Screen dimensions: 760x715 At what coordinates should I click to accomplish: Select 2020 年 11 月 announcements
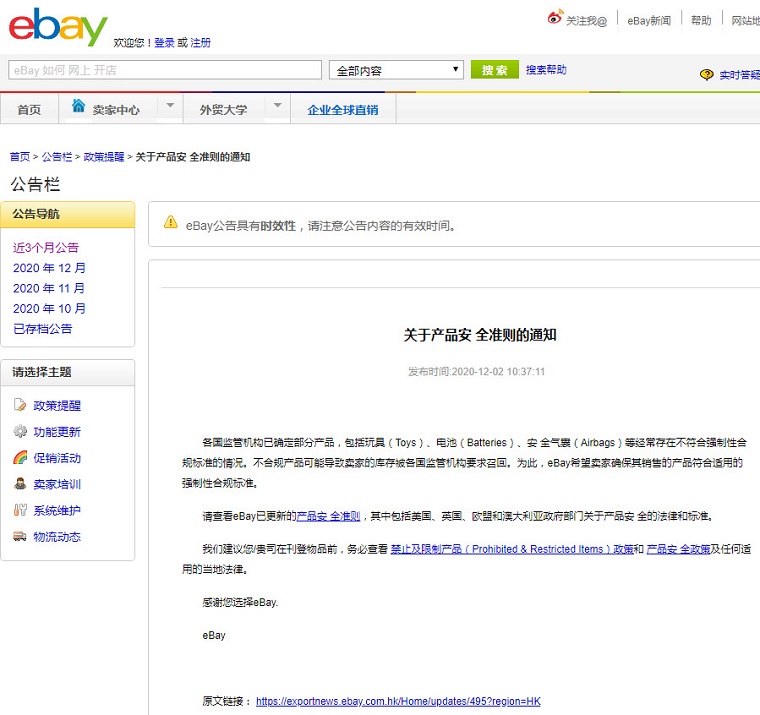point(48,288)
